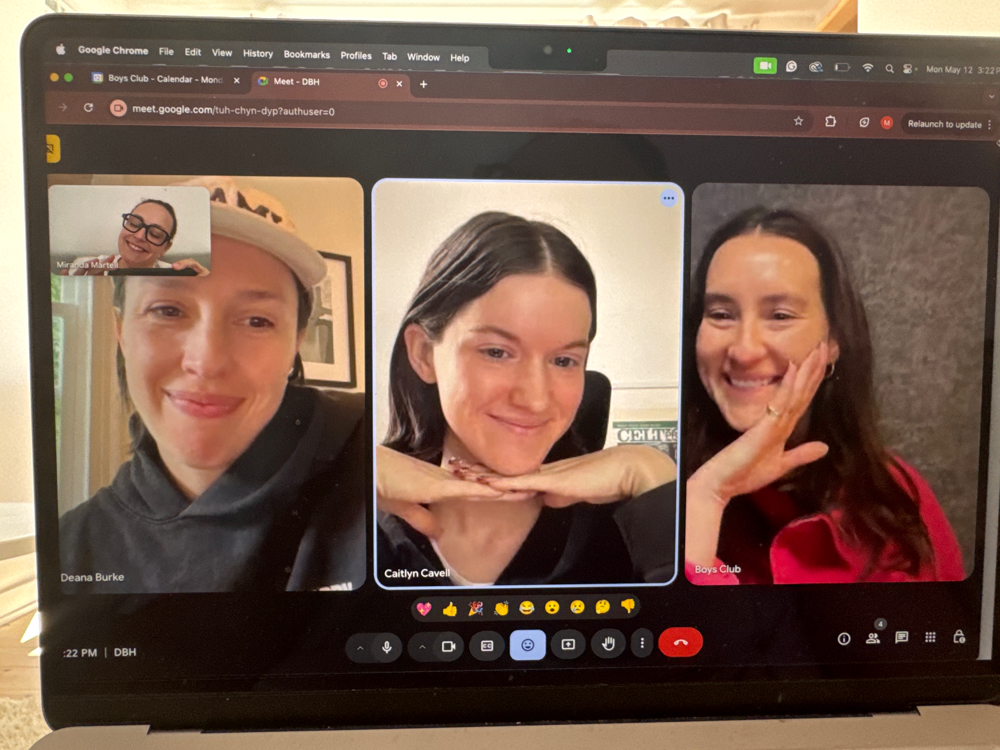The width and height of the screenshot is (1000, 750).
Task: Click Miranda Martell's self-view thumbnail
Action: tap(129, 230)
